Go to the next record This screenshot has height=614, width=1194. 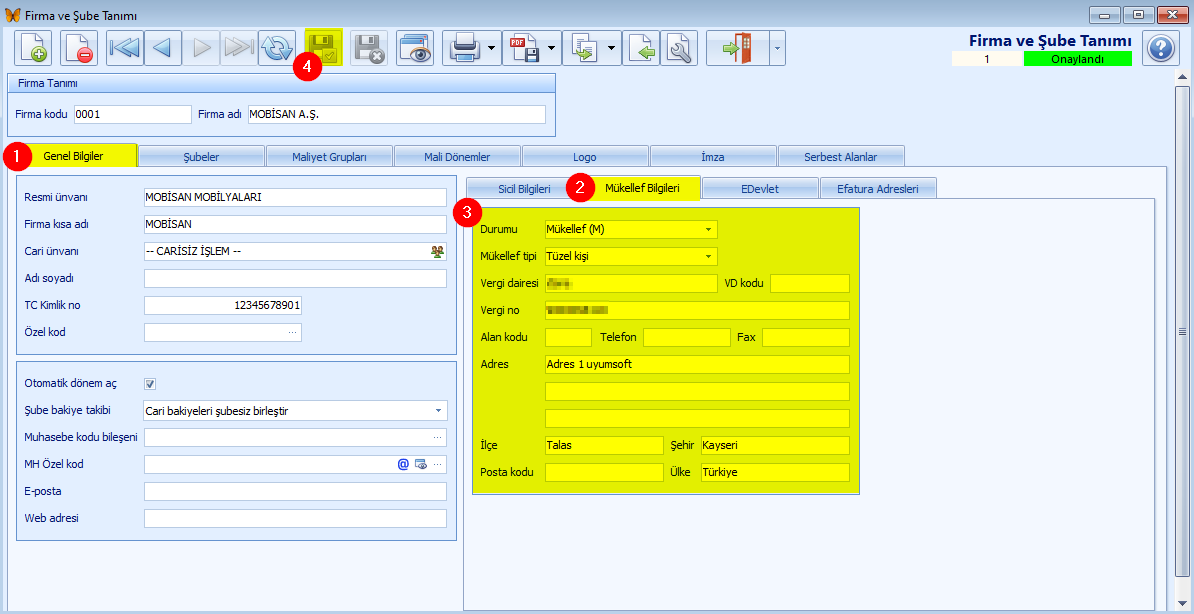(201, 49)
